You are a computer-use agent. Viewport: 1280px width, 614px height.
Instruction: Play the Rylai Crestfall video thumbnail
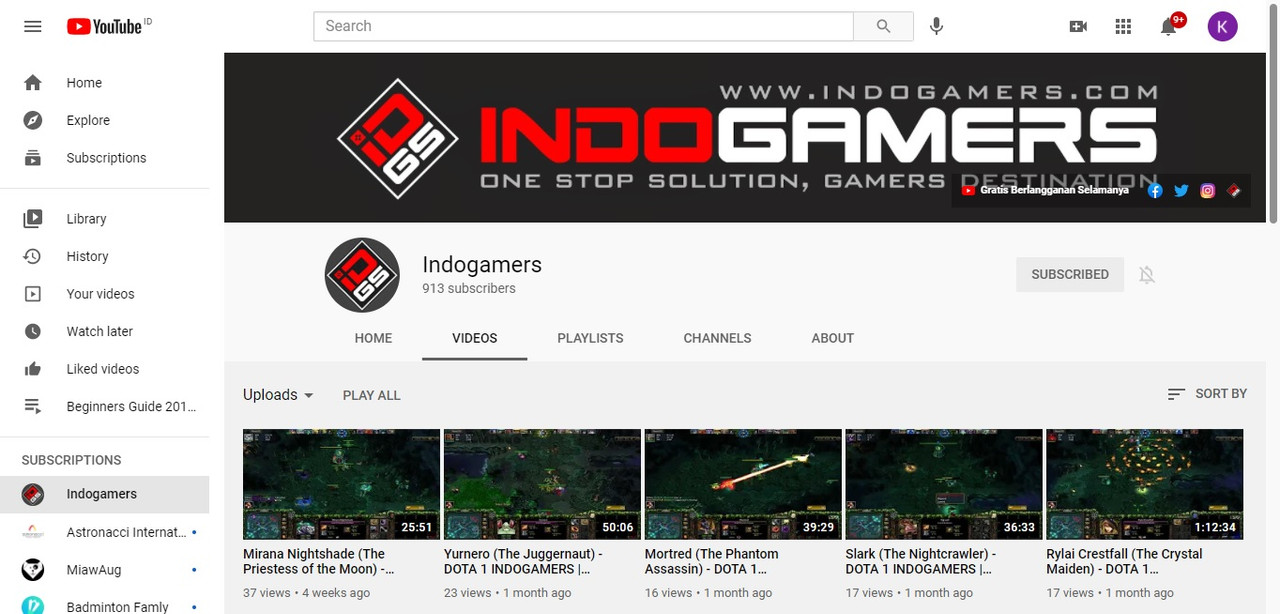click(1144, 484)
